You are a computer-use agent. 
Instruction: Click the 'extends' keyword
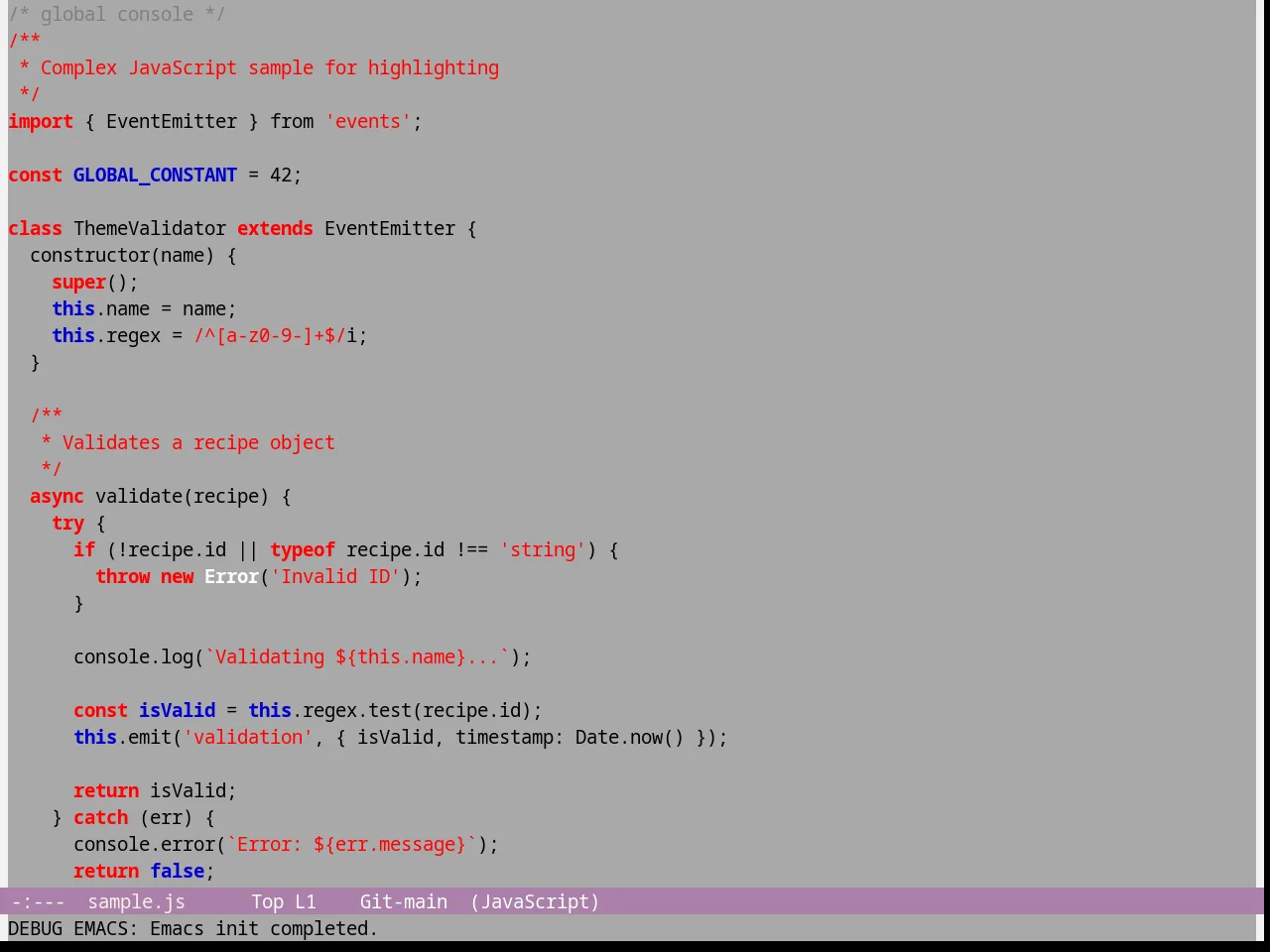tap(275, 228)
